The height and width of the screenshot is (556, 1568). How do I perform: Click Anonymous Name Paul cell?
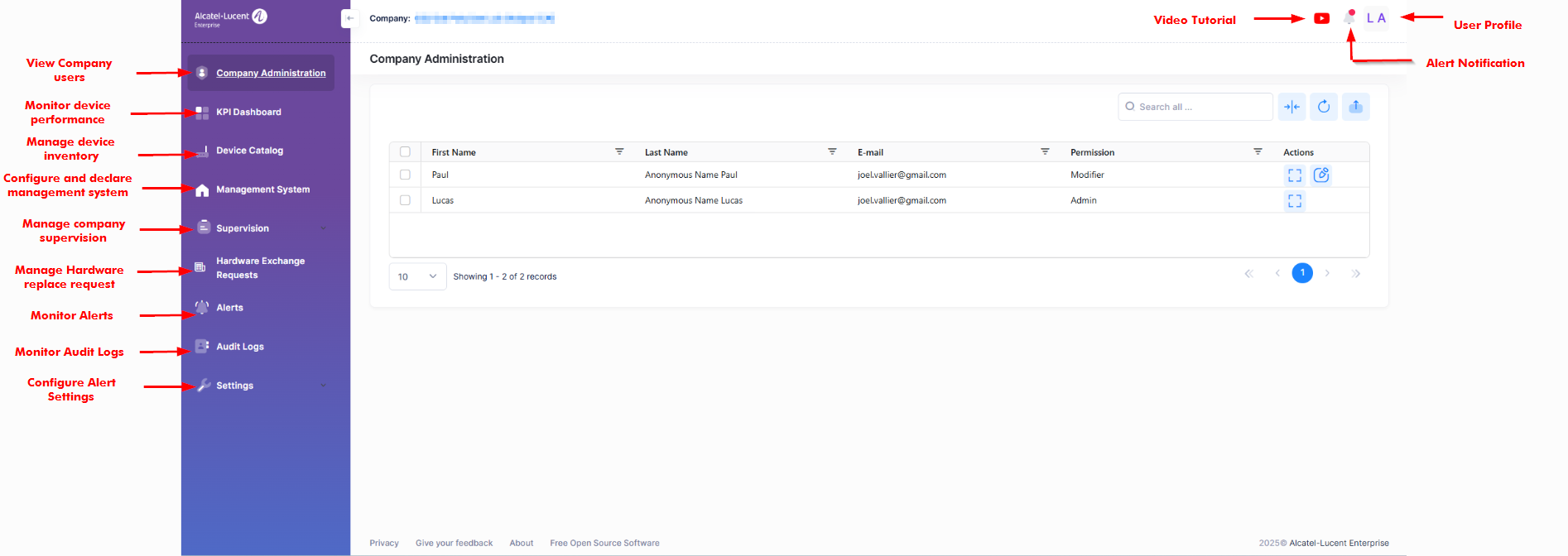point(691,175)
